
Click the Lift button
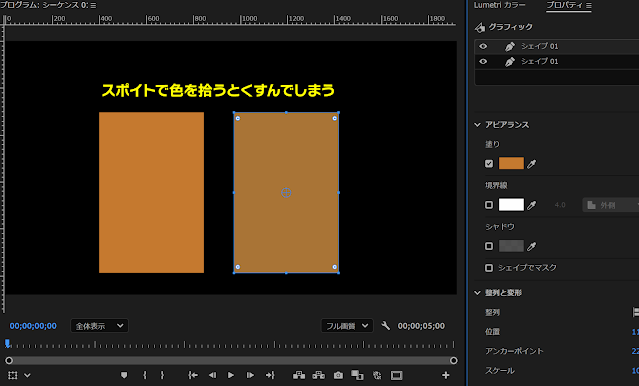[299, 375]
